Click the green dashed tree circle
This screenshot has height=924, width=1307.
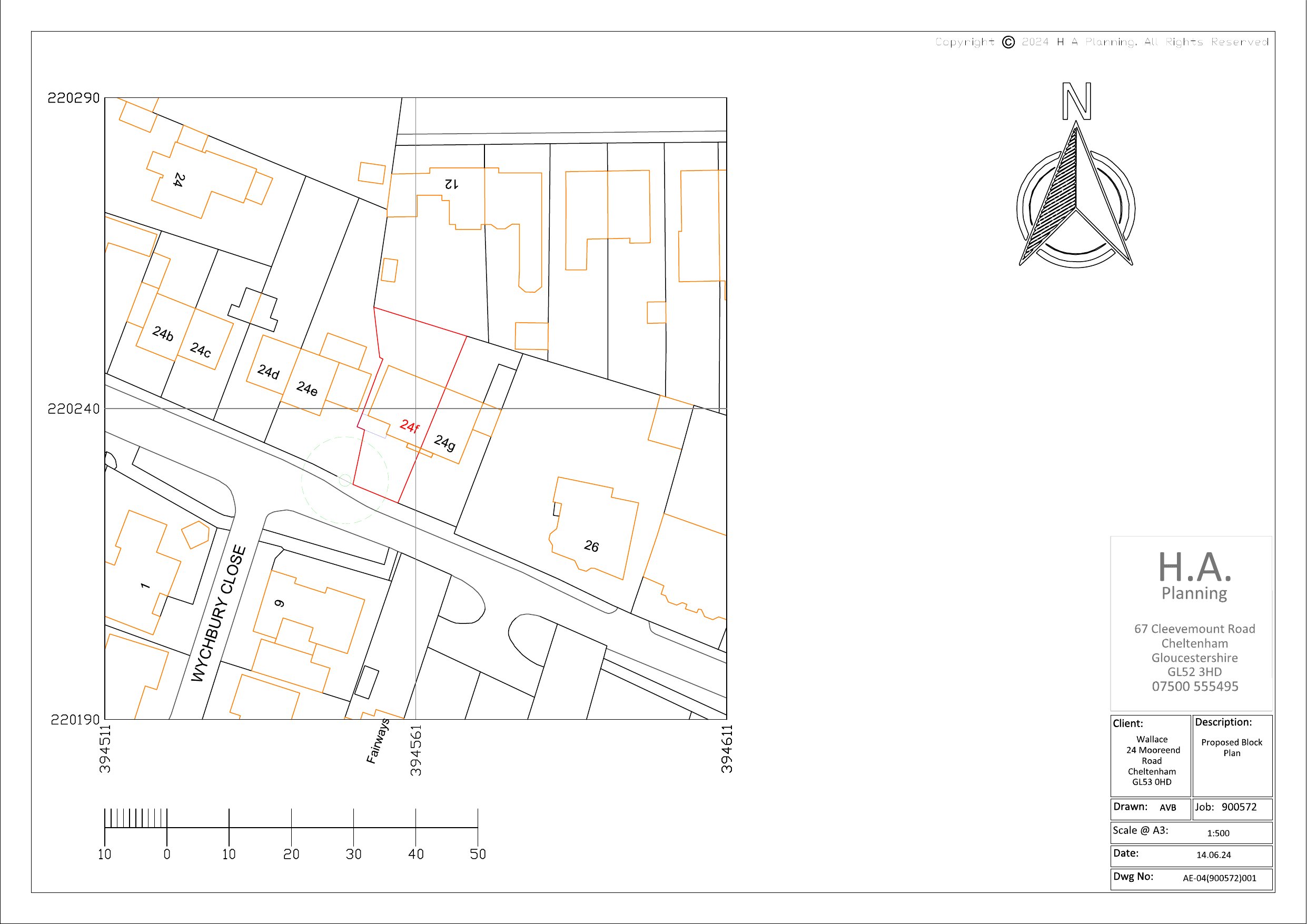pyautogui.click(x=345, y=480)
